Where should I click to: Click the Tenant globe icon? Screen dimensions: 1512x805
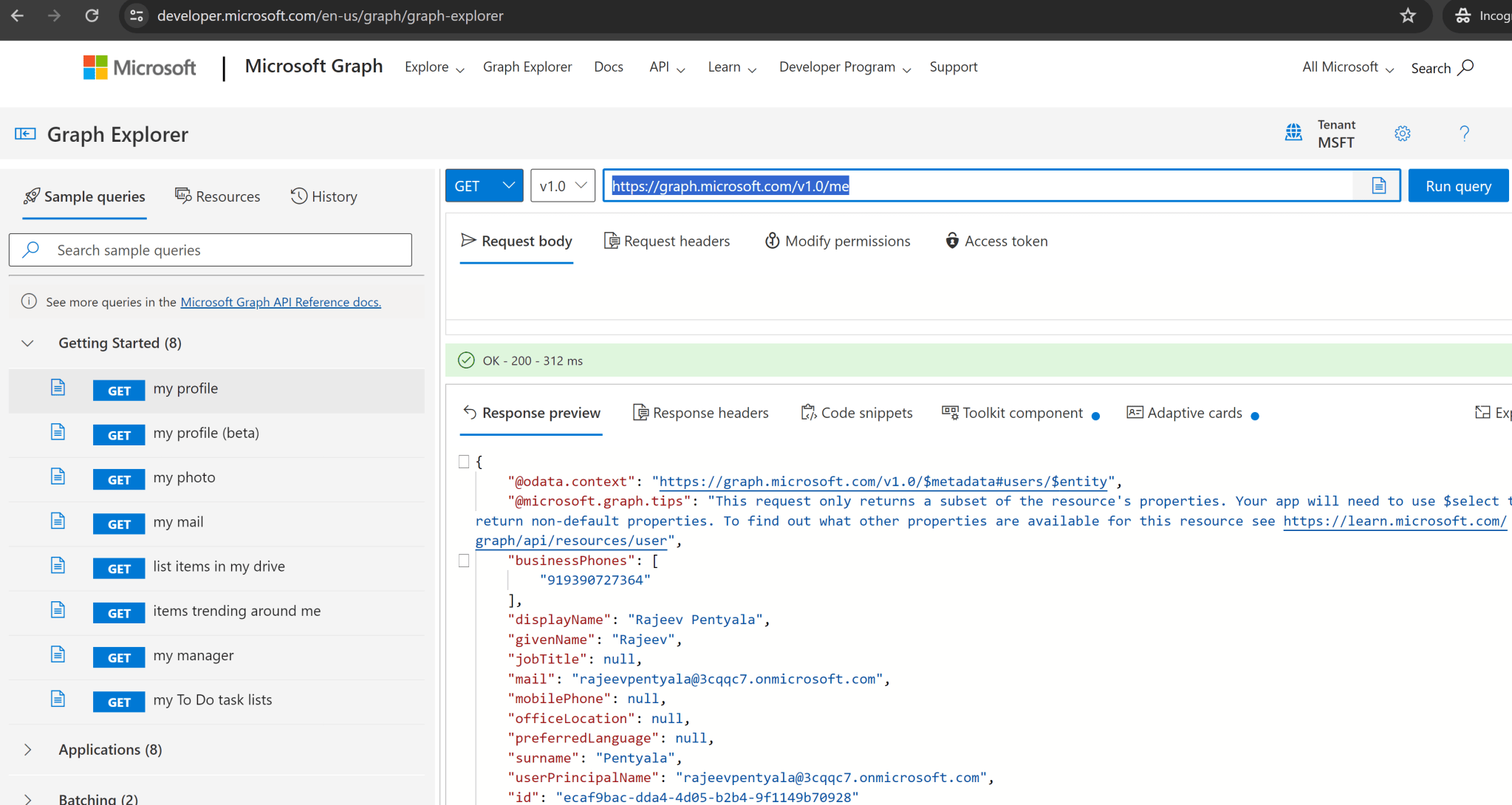click(1293, 133)
